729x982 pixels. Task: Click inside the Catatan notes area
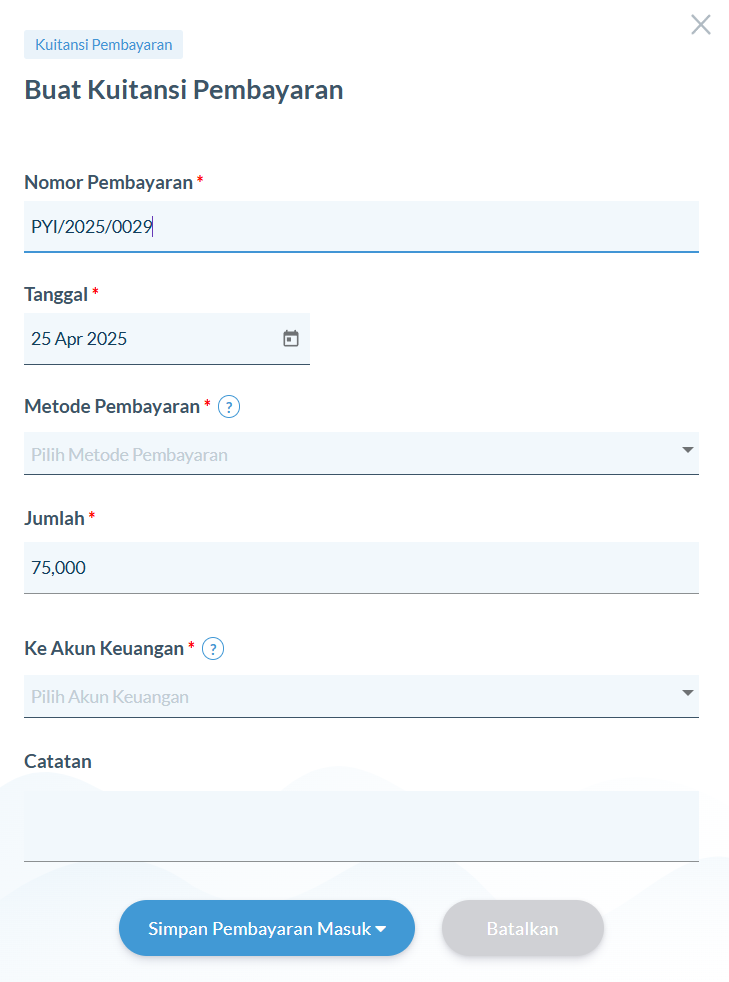pyautogui.click(x=361, y=826)
